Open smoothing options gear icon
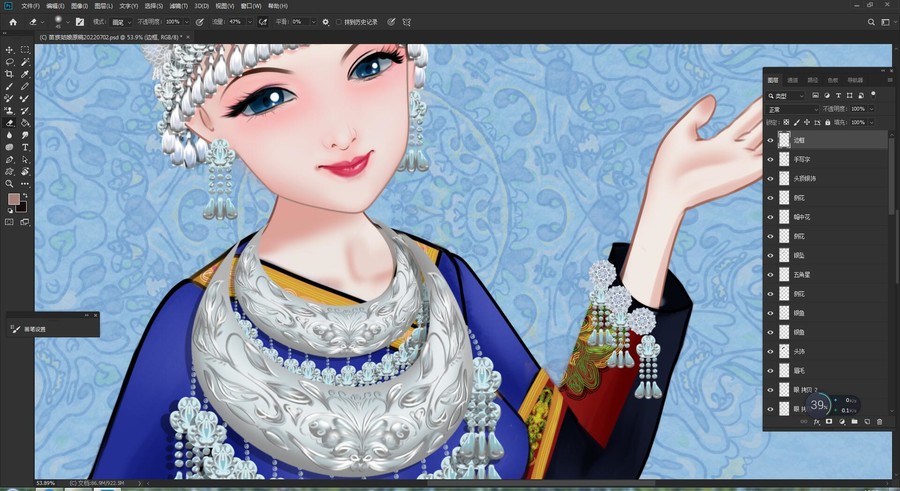Screen dimensions: 900x491 click(x=325, y=22)
